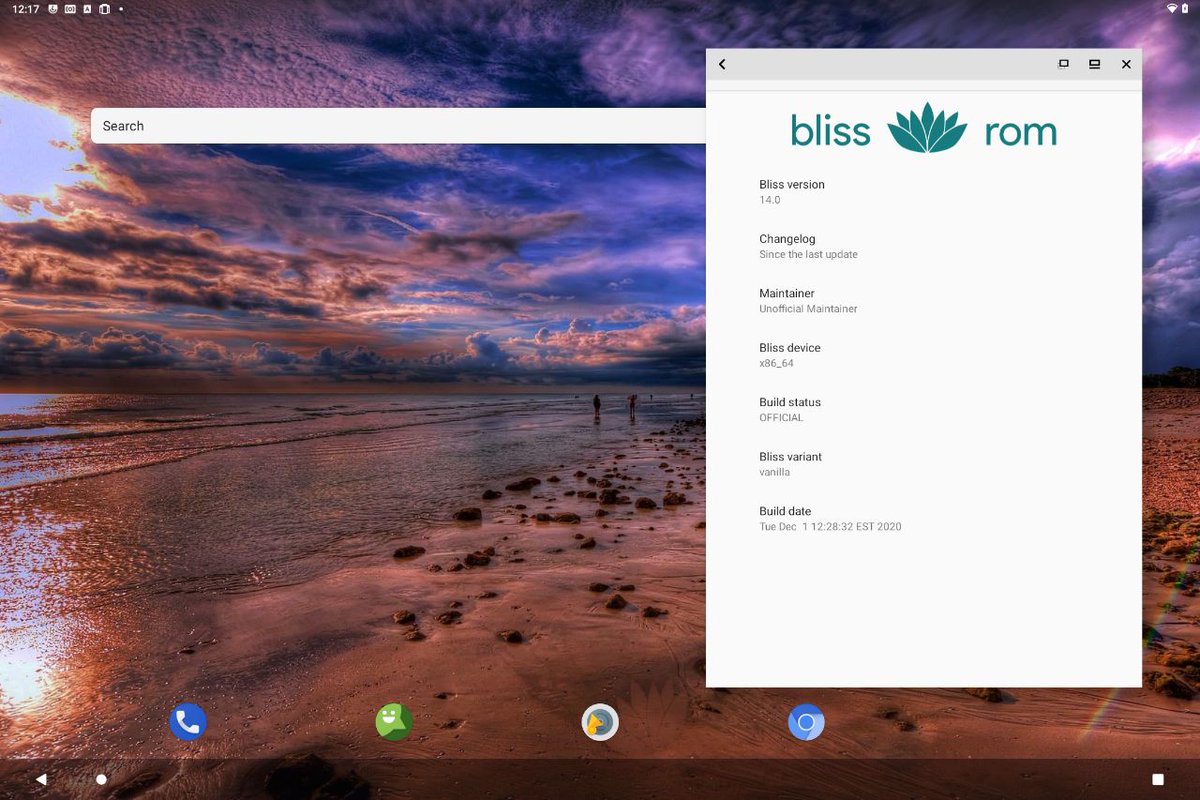This screenshot has height=800, width=1200.
Task: Tap the screen-record style notification icon
Action: pyautogui.click(x=70, y=8)
